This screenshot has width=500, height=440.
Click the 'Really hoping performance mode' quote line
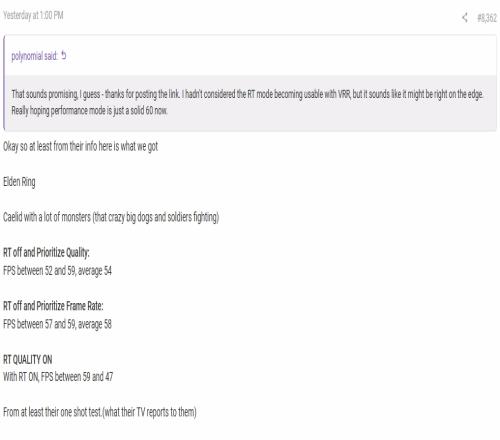click(89, 110)
